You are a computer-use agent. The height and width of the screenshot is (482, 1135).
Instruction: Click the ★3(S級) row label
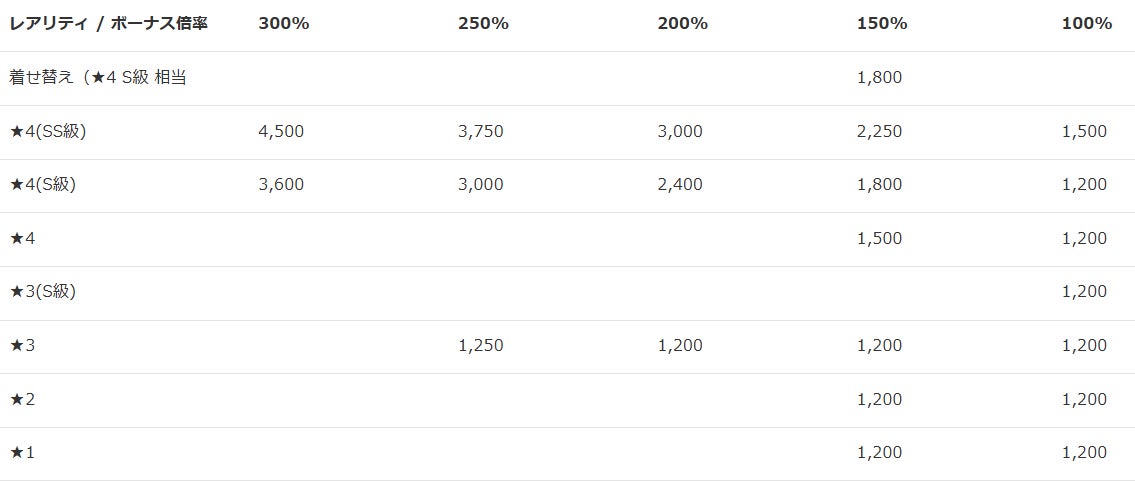(x=43, y=292)
